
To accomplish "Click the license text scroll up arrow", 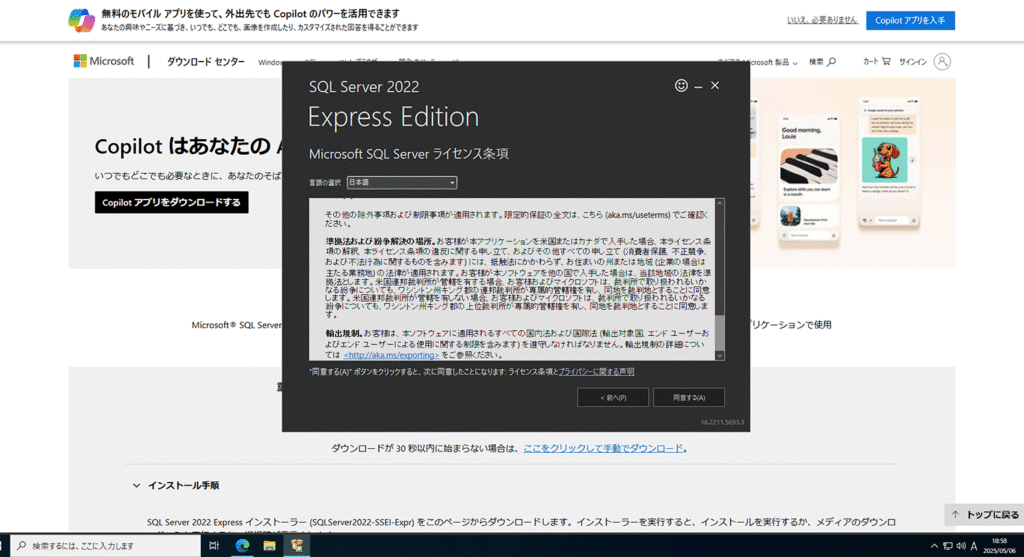I will pos(720,203).
